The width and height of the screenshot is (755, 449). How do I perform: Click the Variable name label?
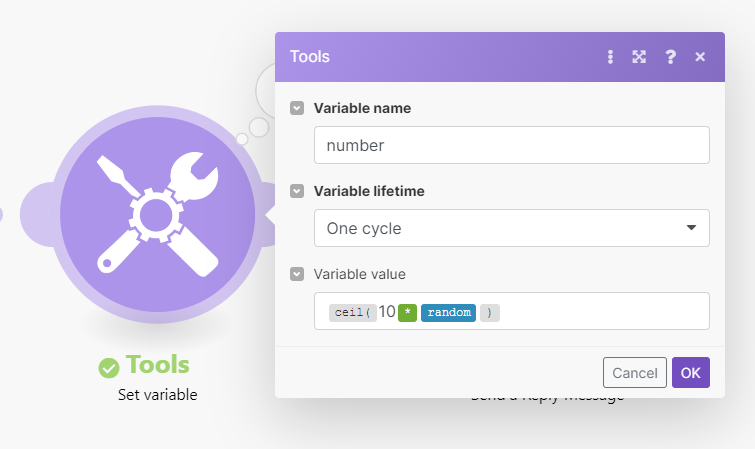coord(363,108)
